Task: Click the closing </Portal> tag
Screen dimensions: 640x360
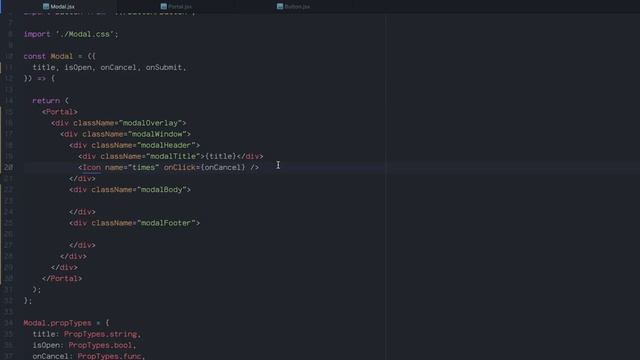Action: (62, 279)
